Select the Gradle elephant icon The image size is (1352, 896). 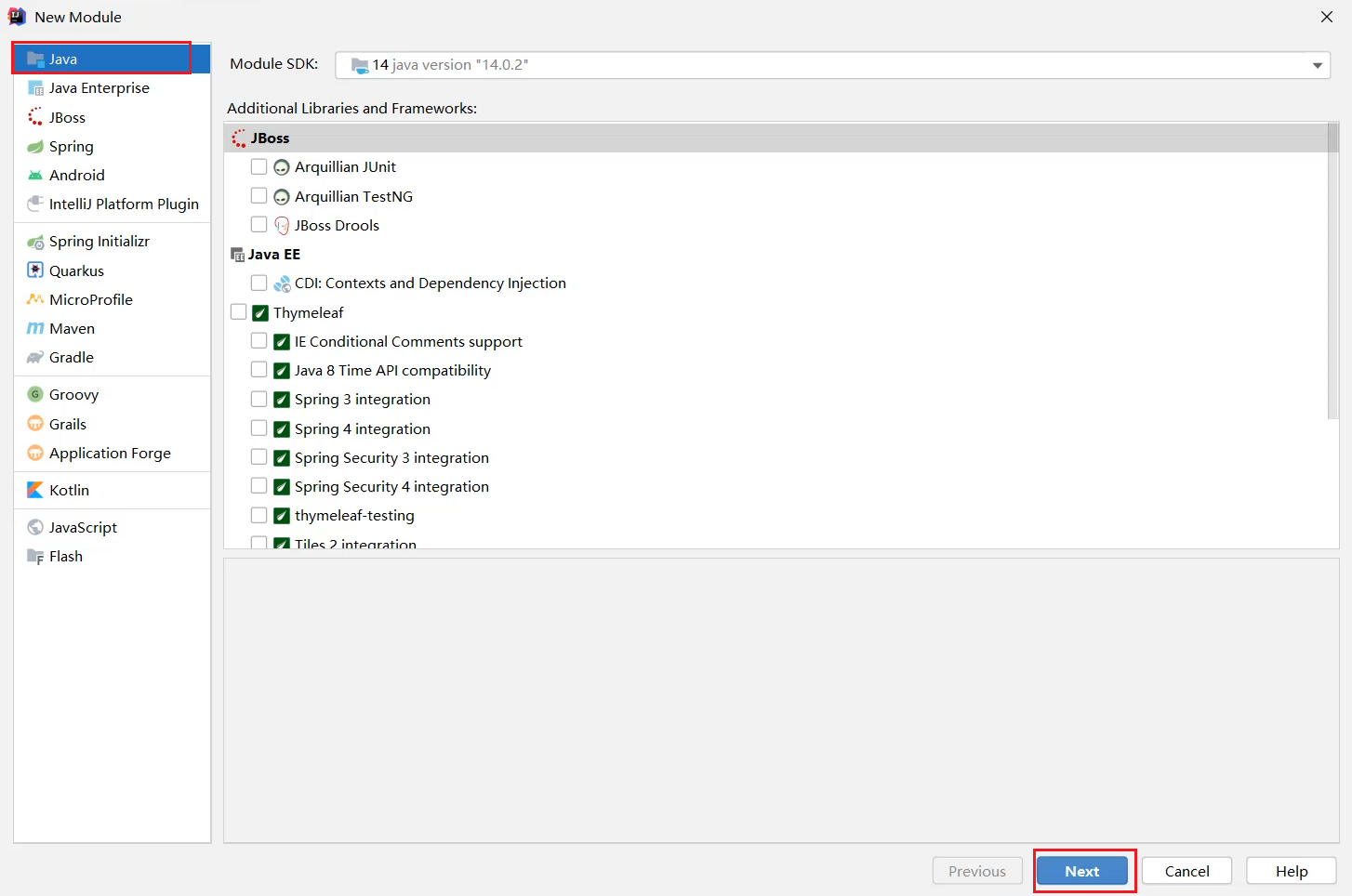click(35, 358)
